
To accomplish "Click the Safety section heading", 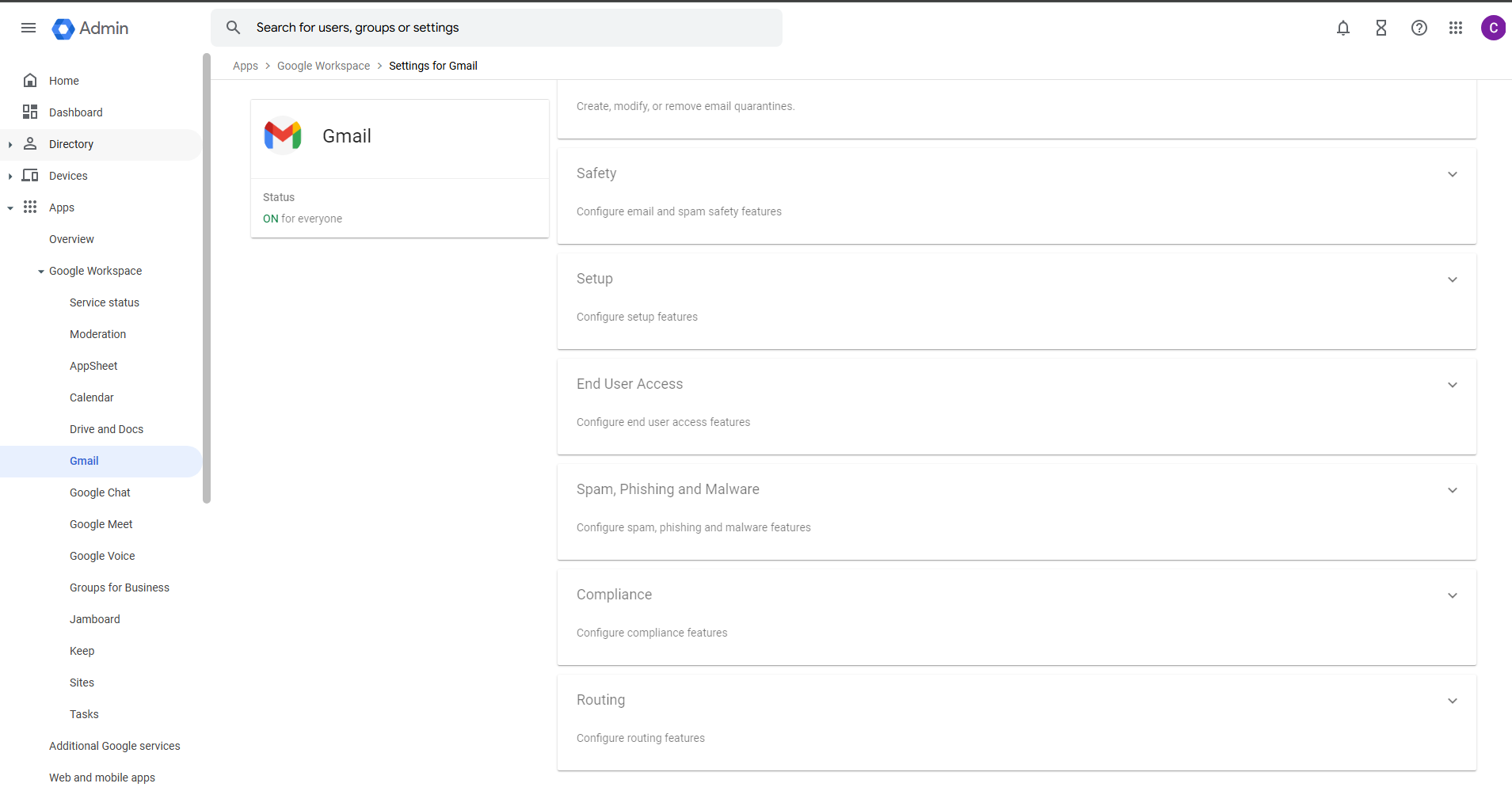I will (596, 173).
